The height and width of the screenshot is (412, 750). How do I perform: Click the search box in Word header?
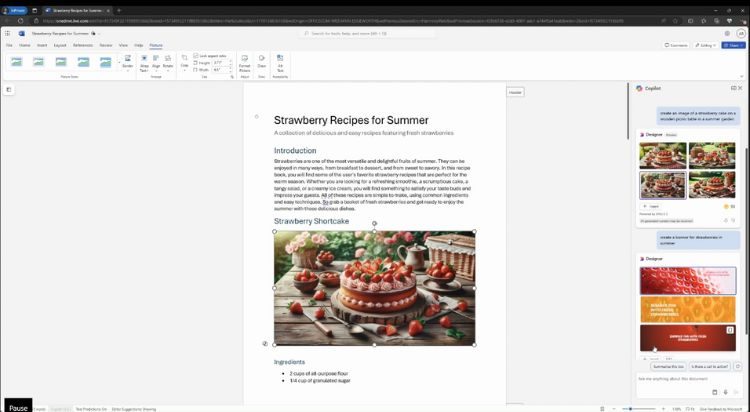[x=368, y=33]
